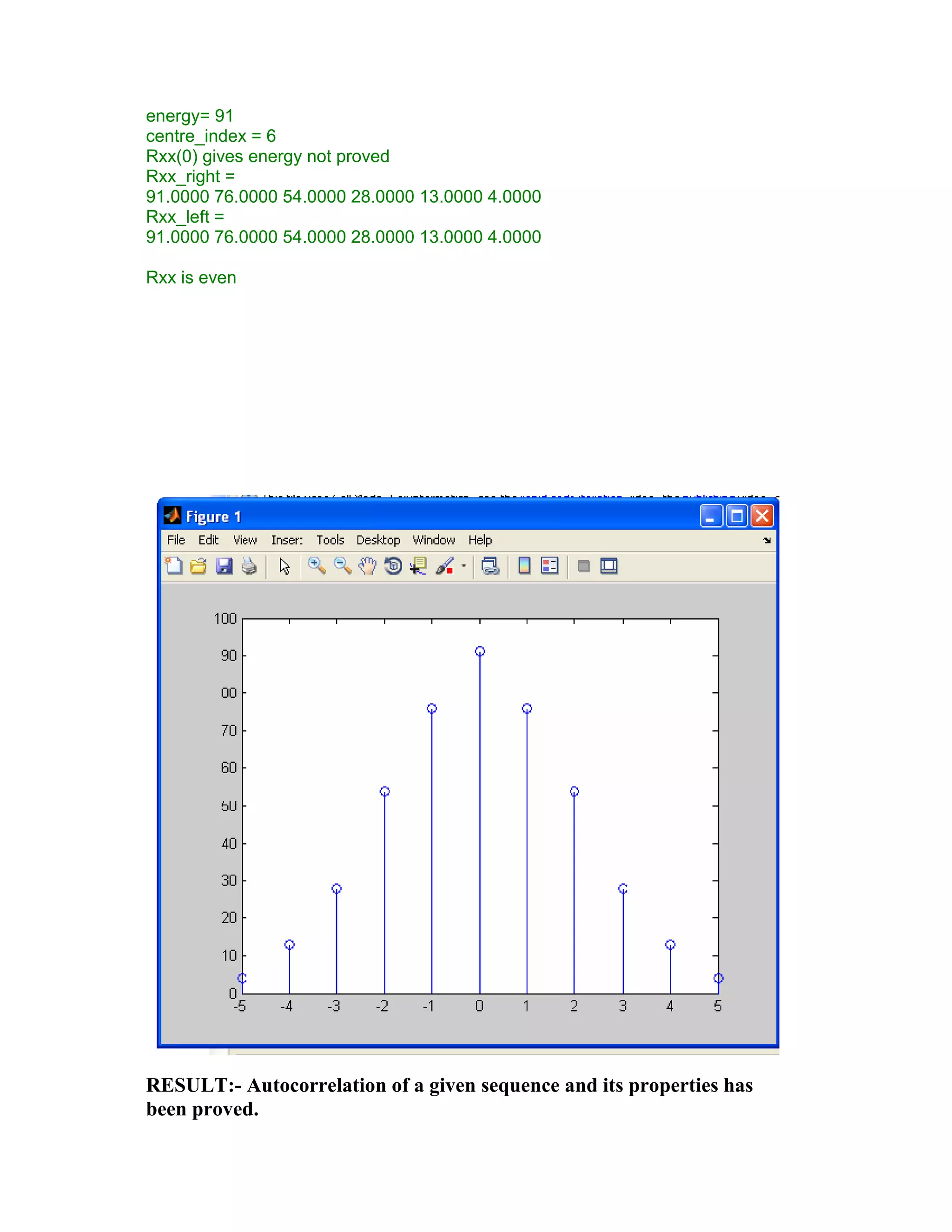Click the Link Plot icon
Screen dimensions: 952x1232
(490, 566)
